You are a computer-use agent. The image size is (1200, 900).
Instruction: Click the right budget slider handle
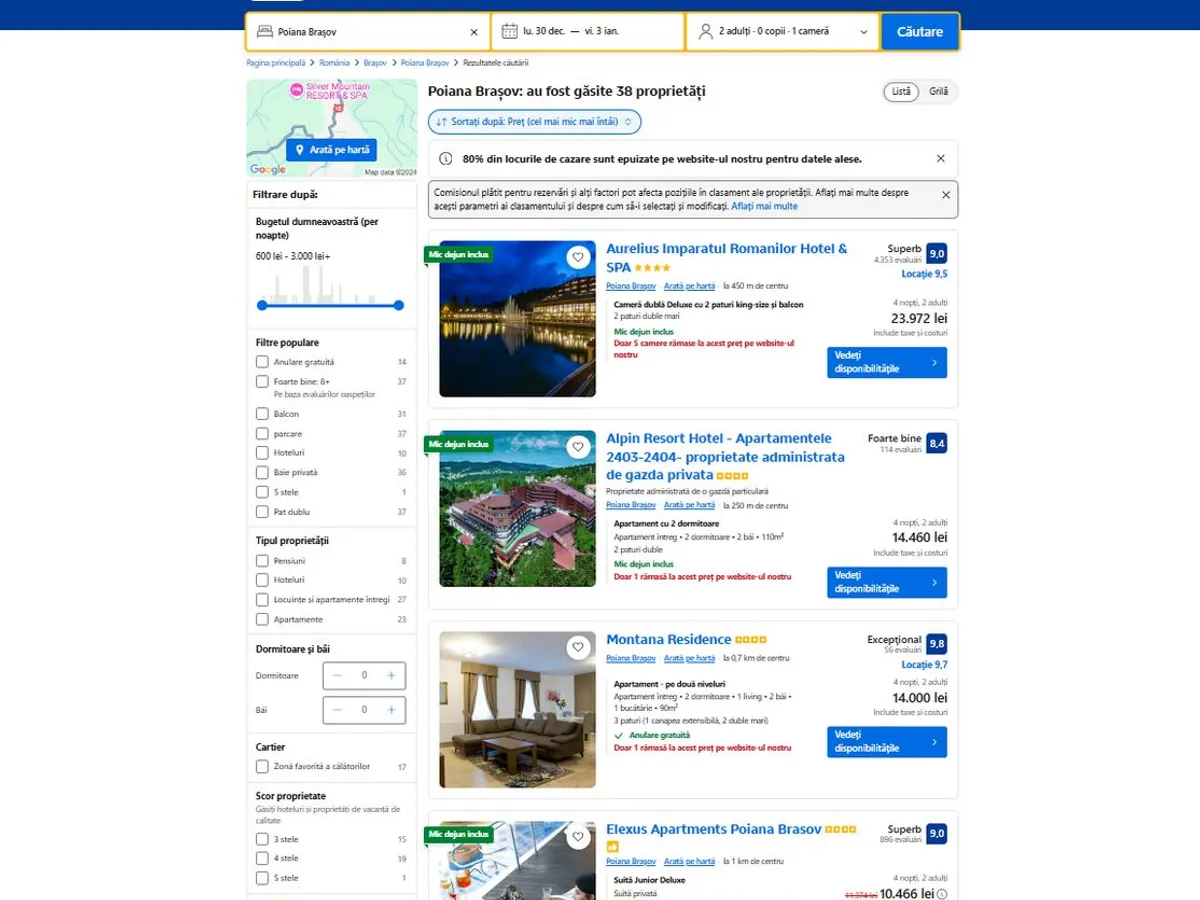click(399, 305)
